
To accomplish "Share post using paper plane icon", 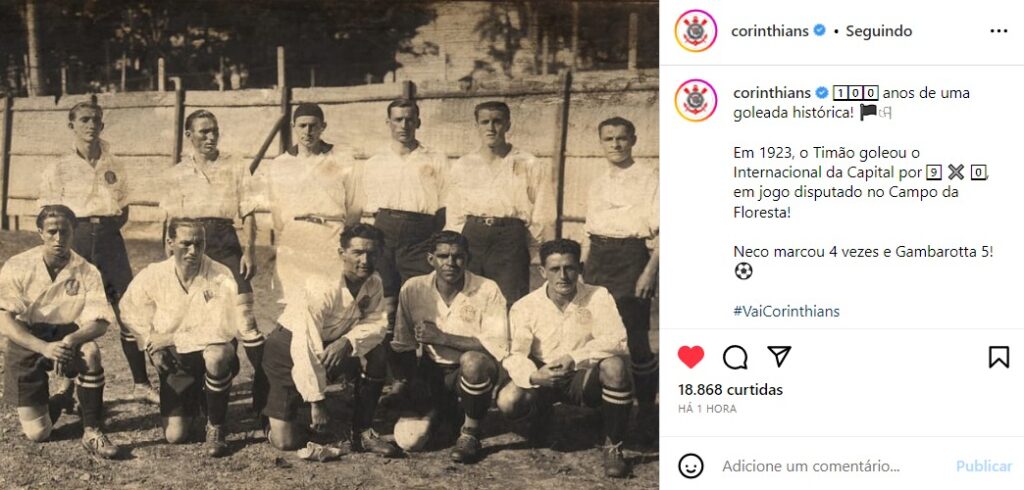I will coord(779,356).
